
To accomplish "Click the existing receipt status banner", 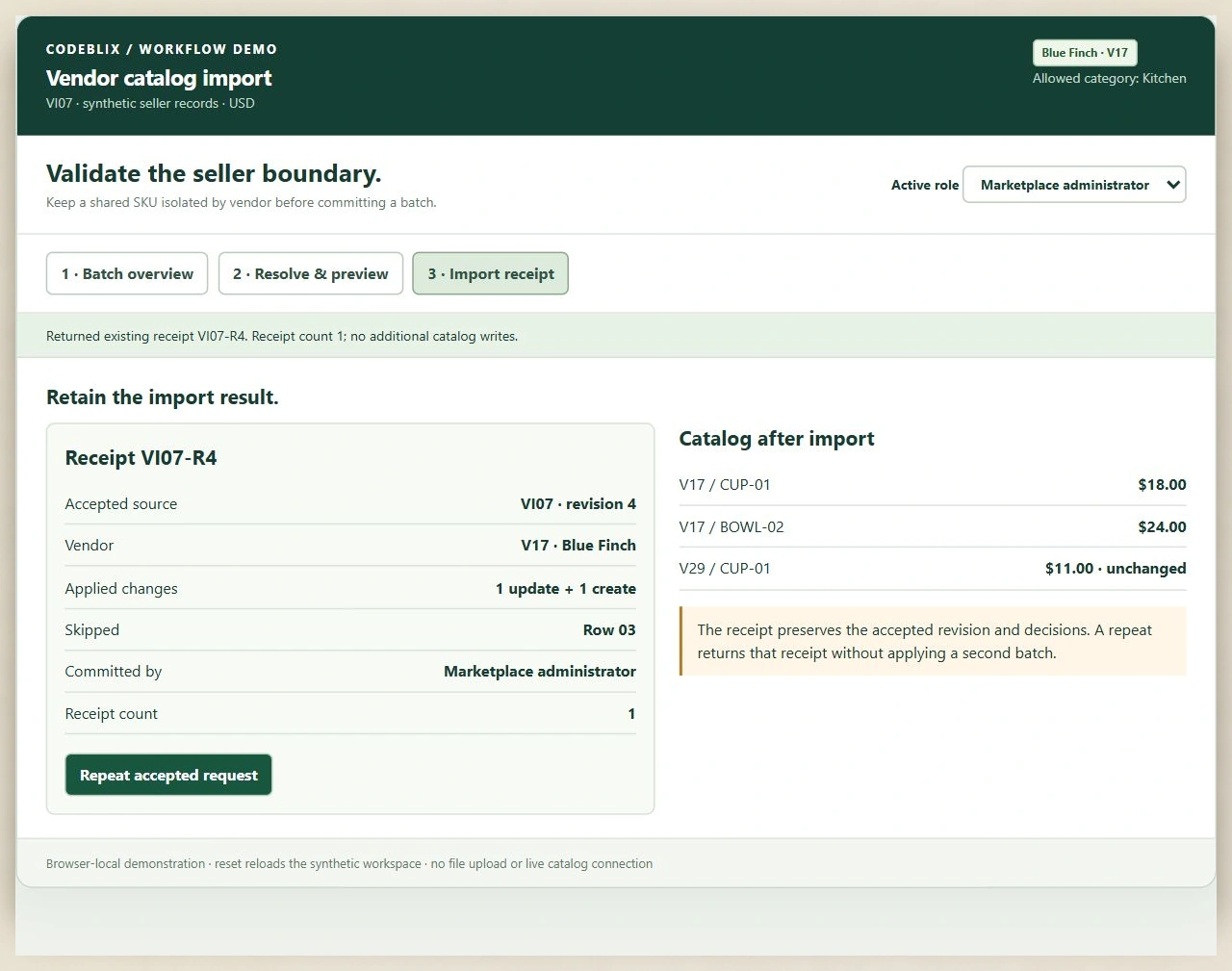I will [616, 336].
